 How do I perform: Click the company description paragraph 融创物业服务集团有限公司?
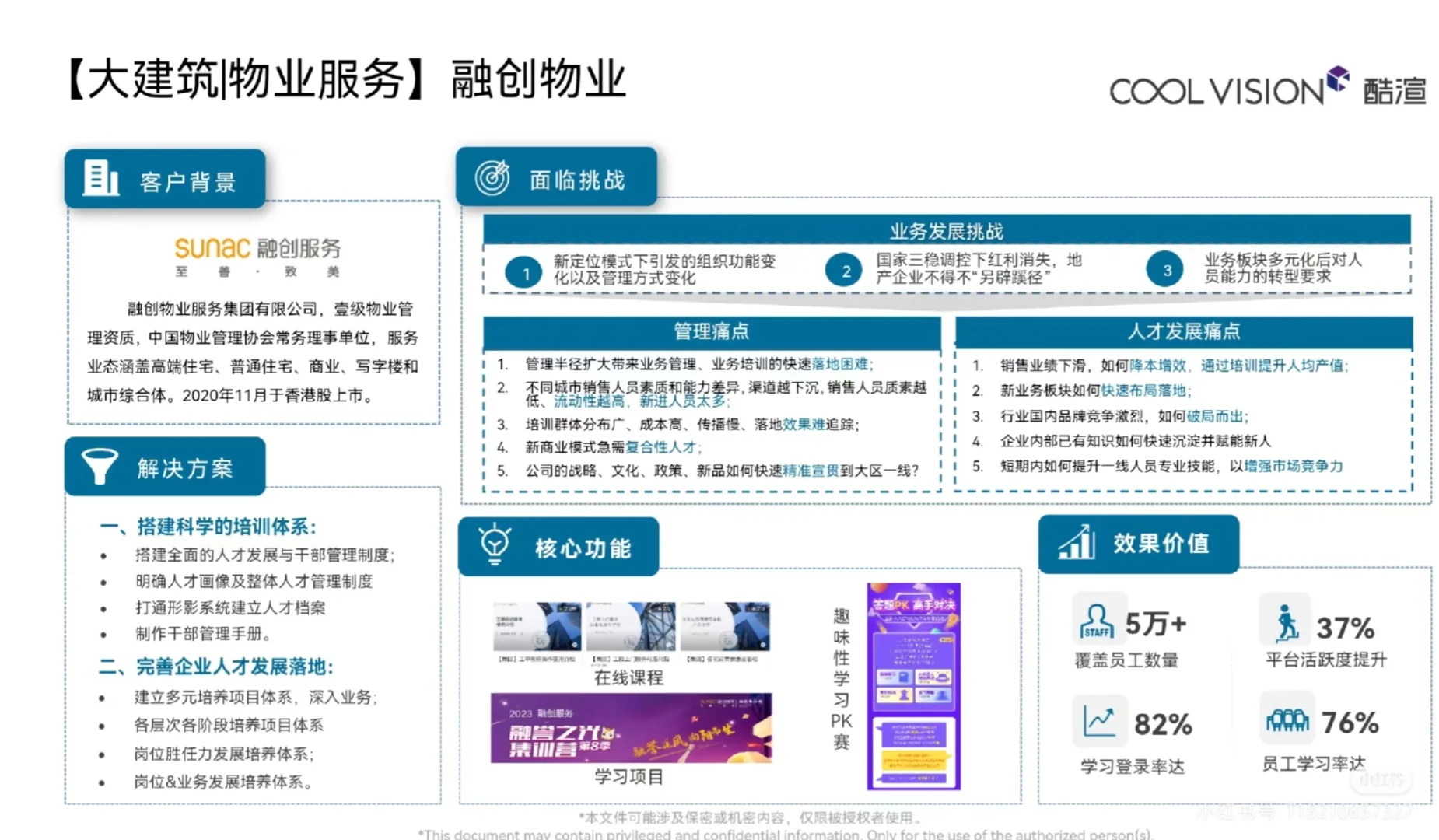coord(253,352)
